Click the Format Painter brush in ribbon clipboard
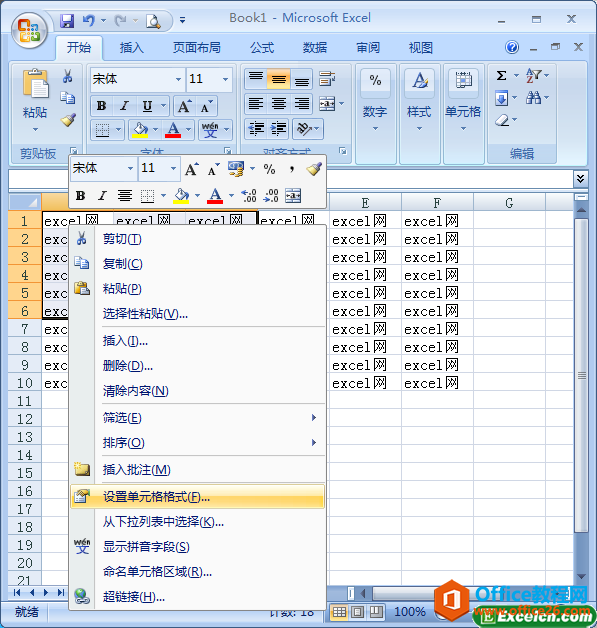The height and width of the screenshot is (628, 597). pos(68,120)
